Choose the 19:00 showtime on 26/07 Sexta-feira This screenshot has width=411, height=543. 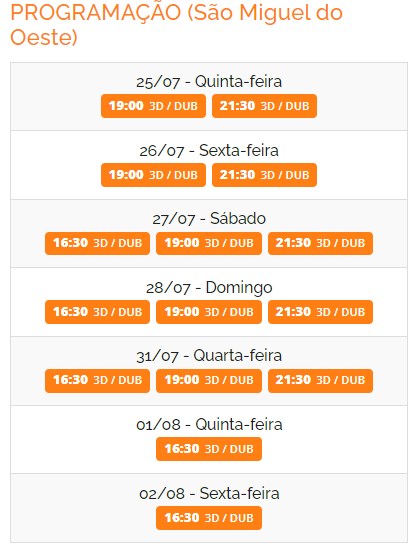click(153, 175)
